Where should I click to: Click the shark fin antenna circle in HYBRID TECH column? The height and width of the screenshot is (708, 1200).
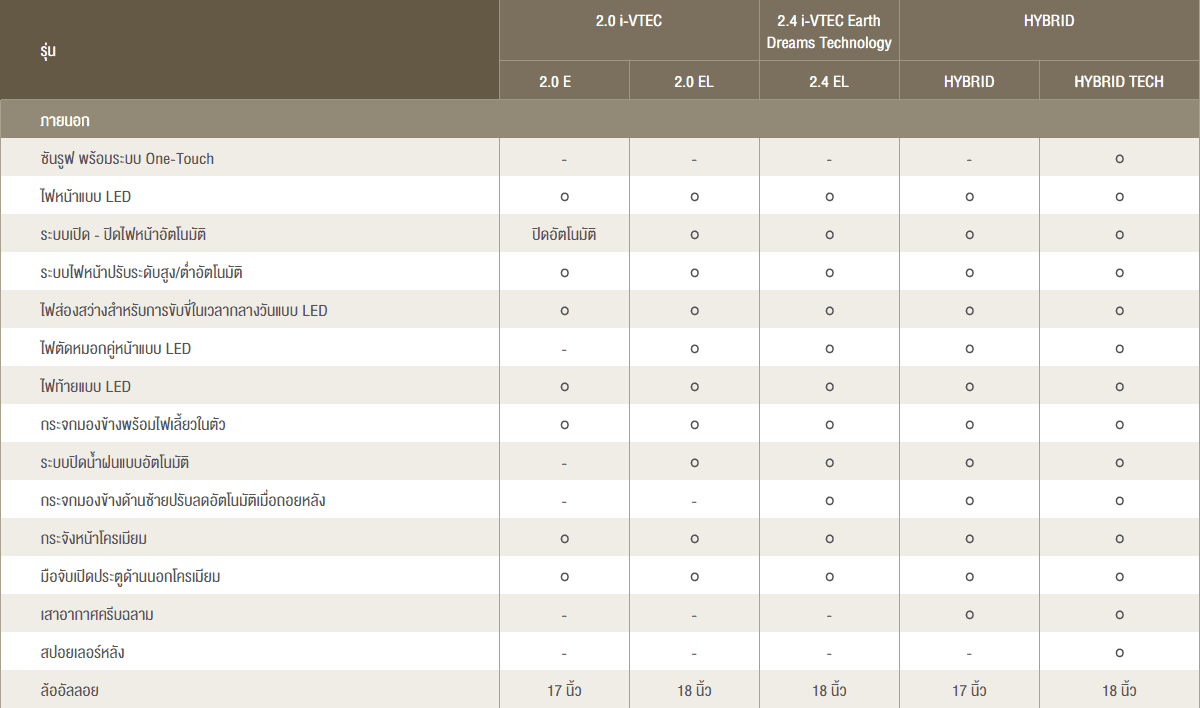pyautogui.click(x=1119, y=615)
